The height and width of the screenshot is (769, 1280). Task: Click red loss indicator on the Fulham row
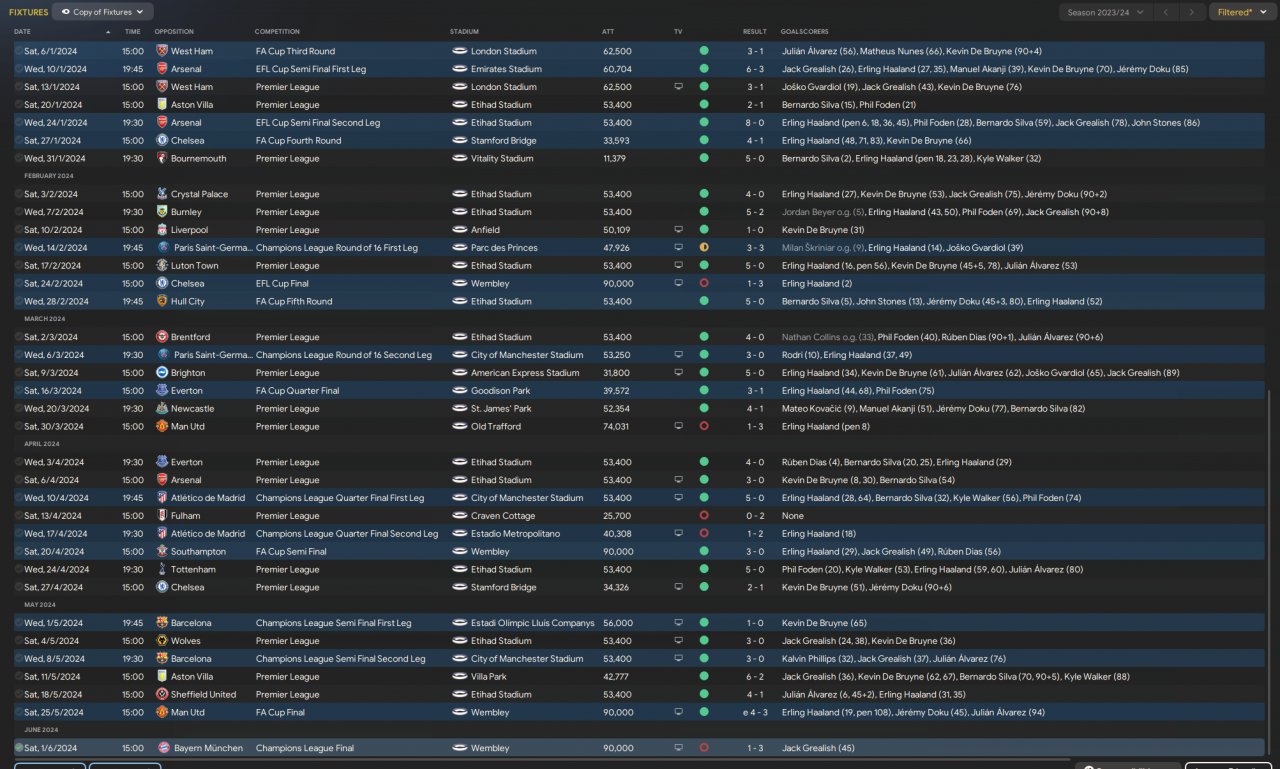(x=704, y=516)
